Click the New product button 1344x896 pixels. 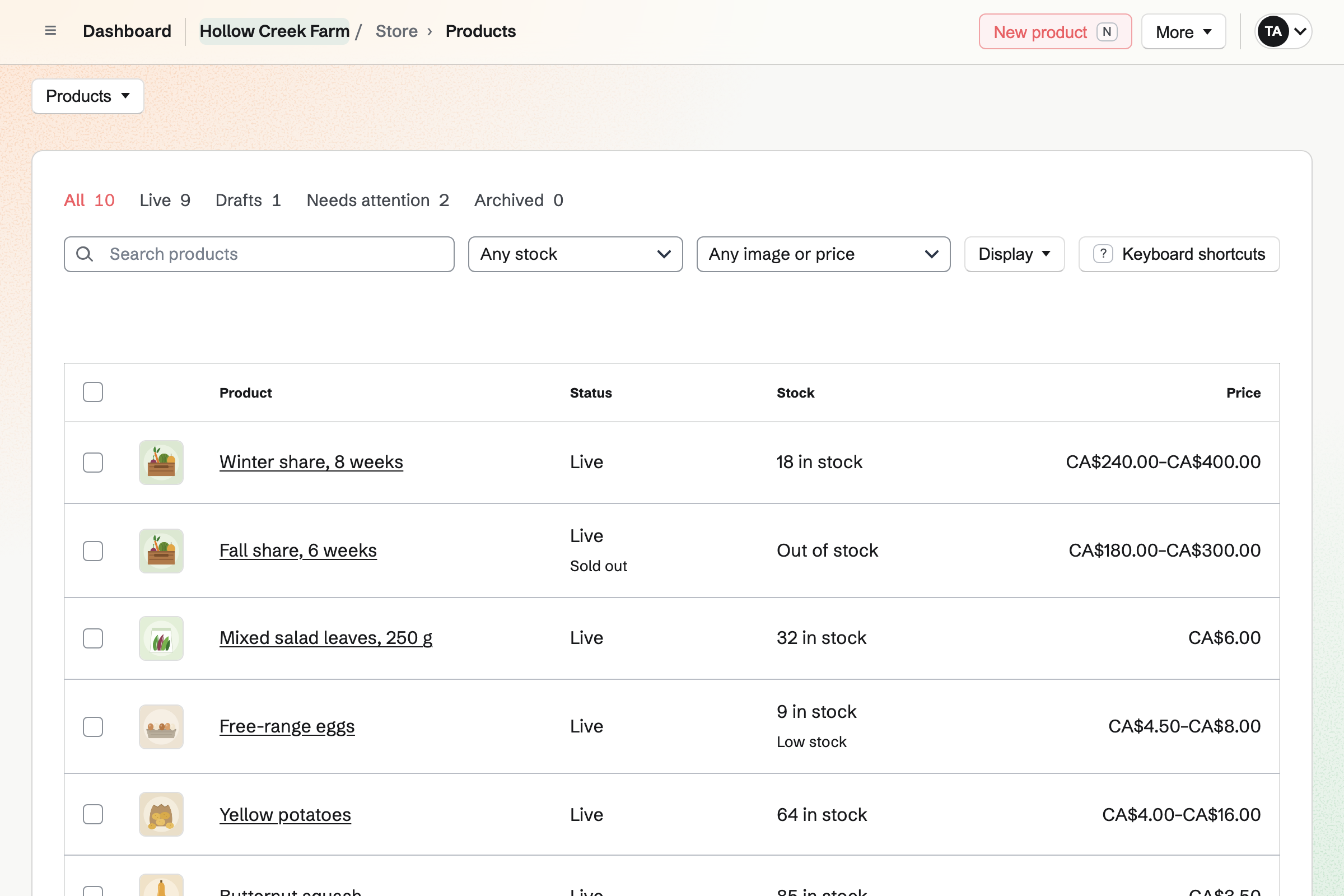[x=1055, y=31]
